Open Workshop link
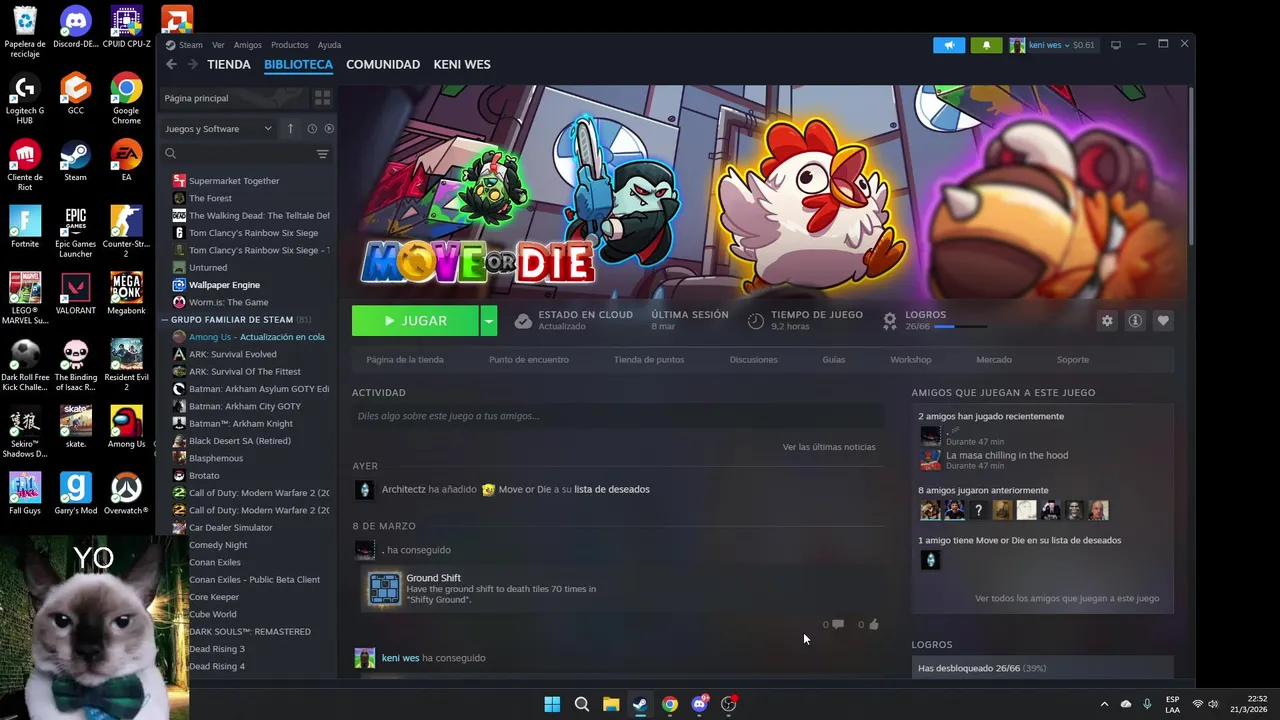The image size is (1280, 720). 910,359
